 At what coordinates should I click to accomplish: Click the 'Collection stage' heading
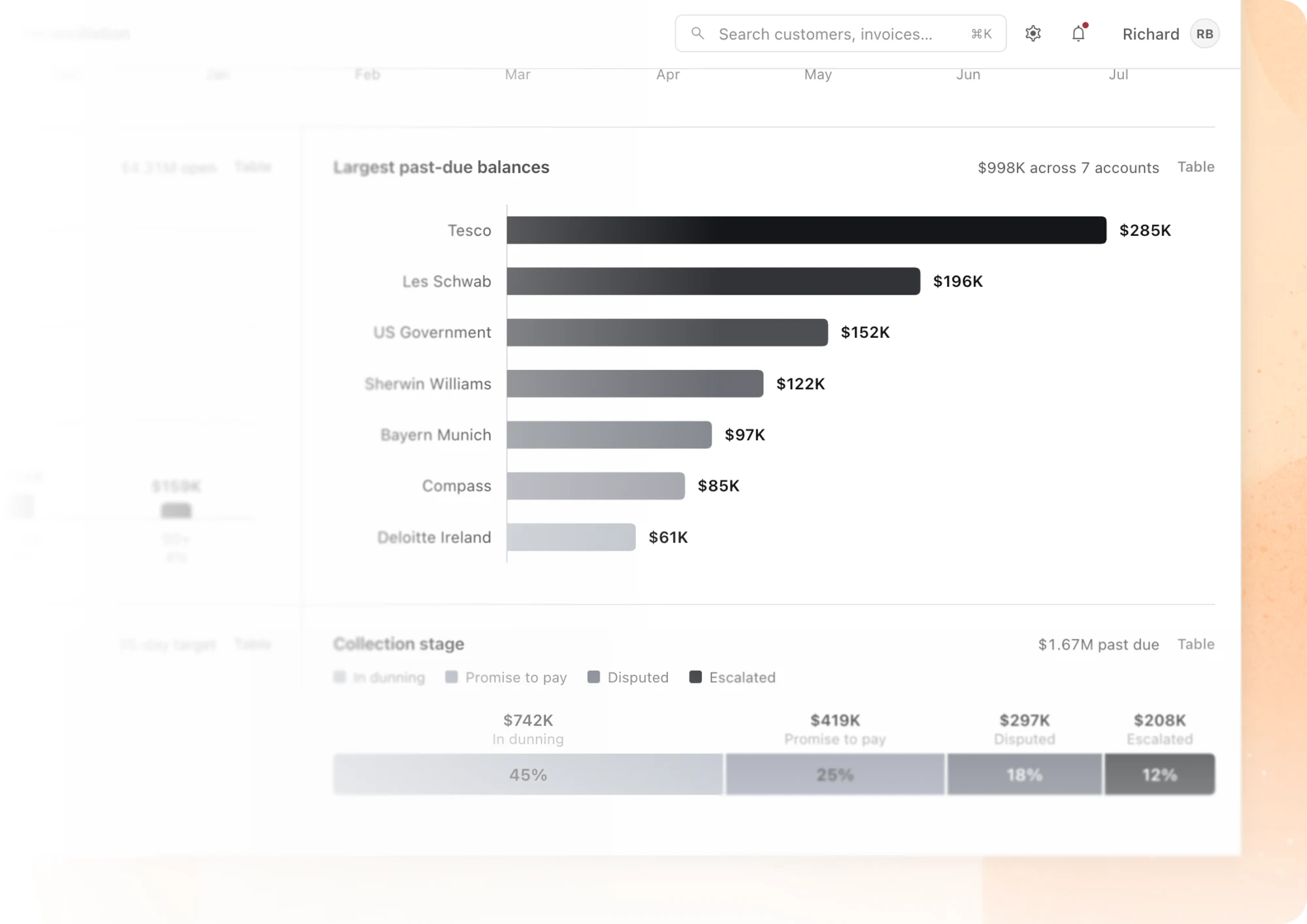[399, 644]
